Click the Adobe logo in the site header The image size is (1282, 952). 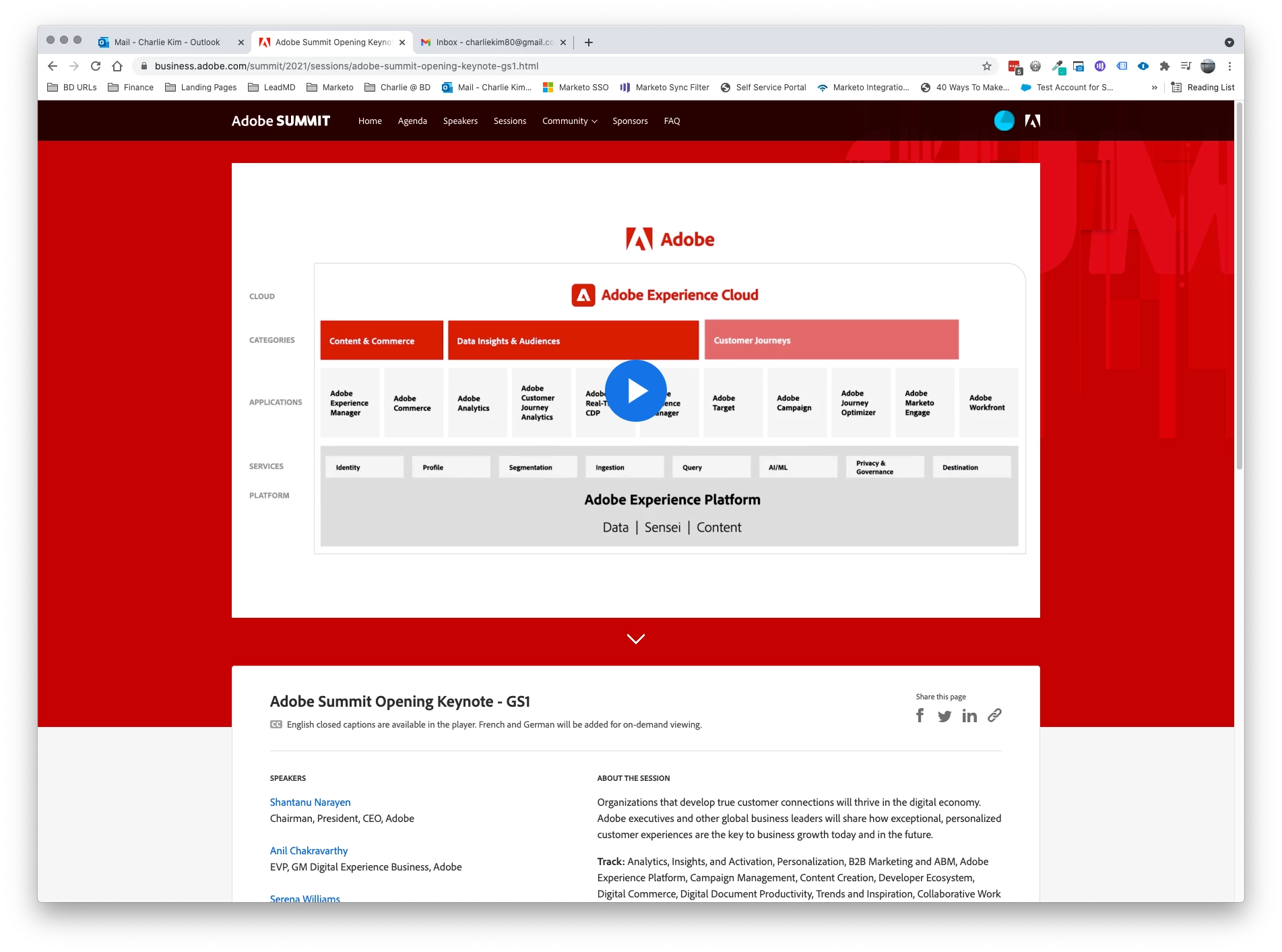pos(1033,121)
